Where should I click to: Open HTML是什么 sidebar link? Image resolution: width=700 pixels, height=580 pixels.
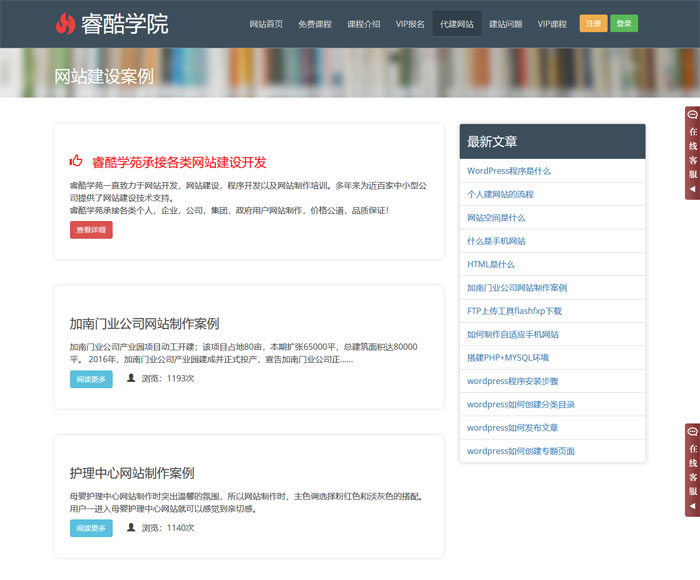(x=491, y=264)
